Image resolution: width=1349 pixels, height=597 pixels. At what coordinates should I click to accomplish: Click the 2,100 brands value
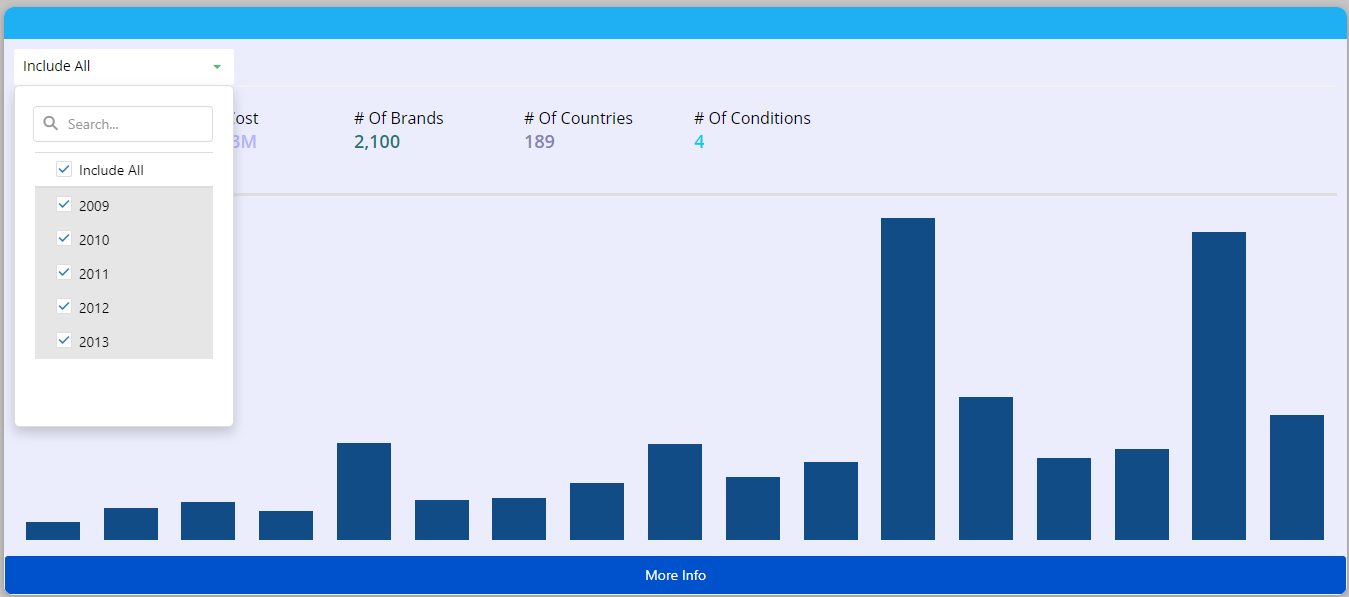(377, 142)
